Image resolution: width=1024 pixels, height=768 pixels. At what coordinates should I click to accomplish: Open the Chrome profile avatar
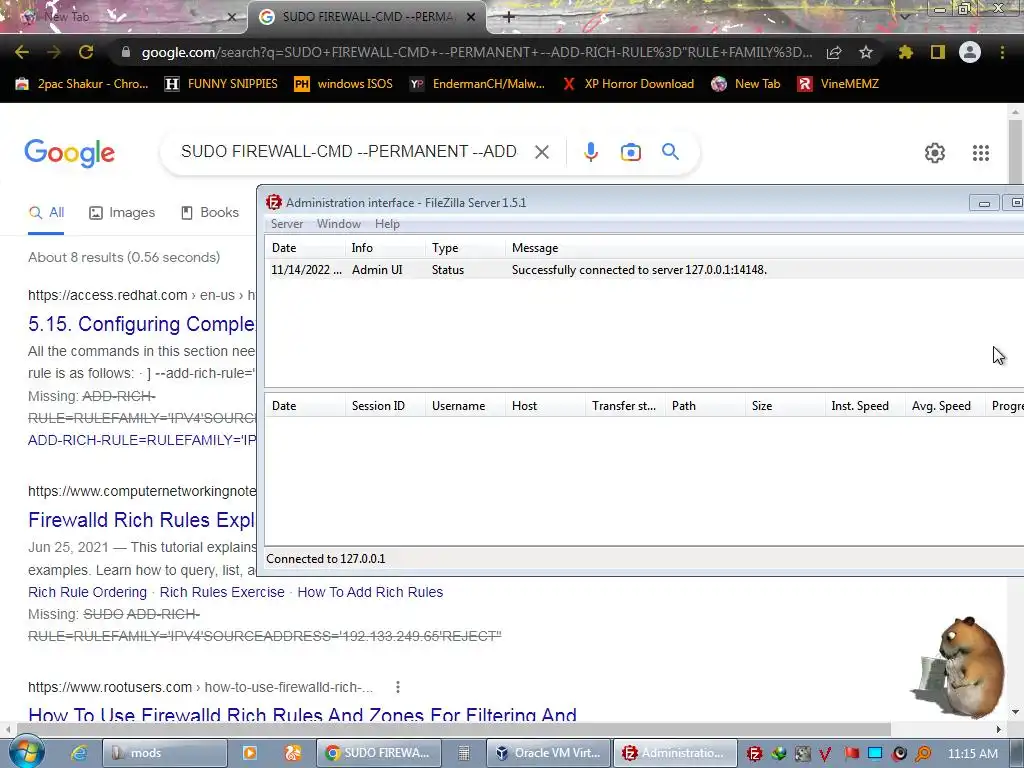pyautogui.click(x=970, y=52)
